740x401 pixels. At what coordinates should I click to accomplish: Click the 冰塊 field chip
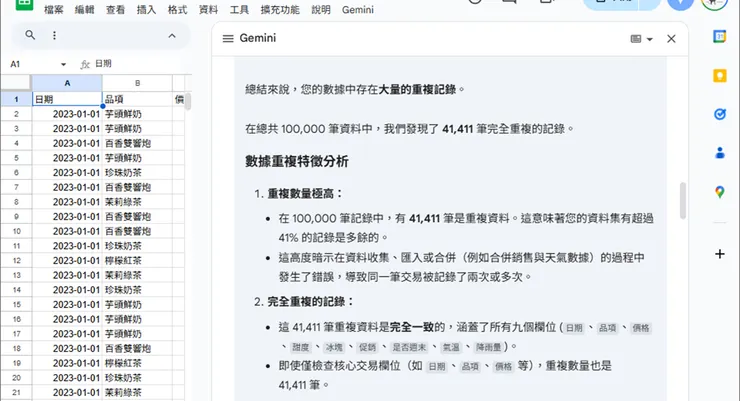click(x=334, y=347)
